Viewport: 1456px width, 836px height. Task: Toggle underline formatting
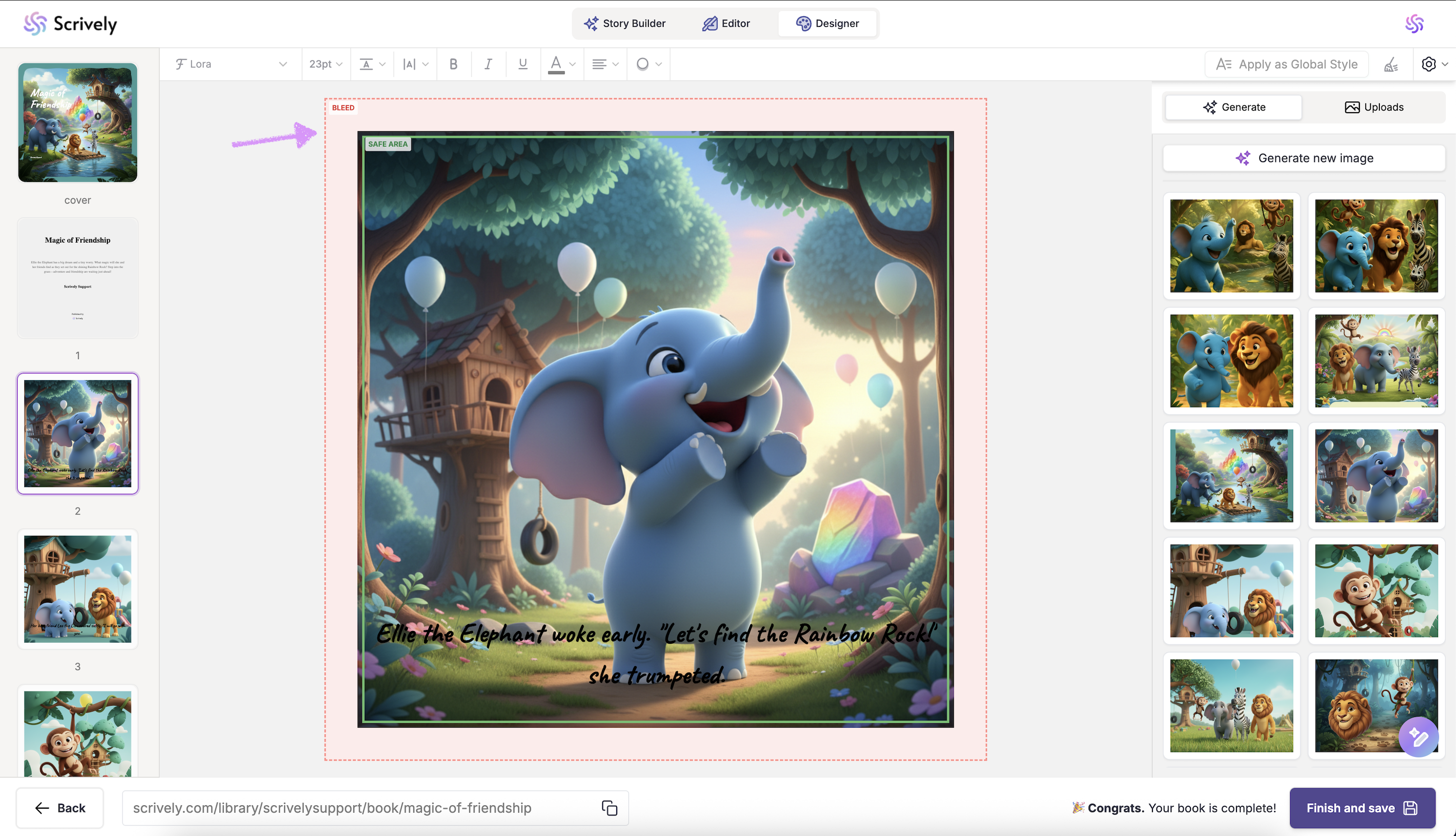click(522, 64)
